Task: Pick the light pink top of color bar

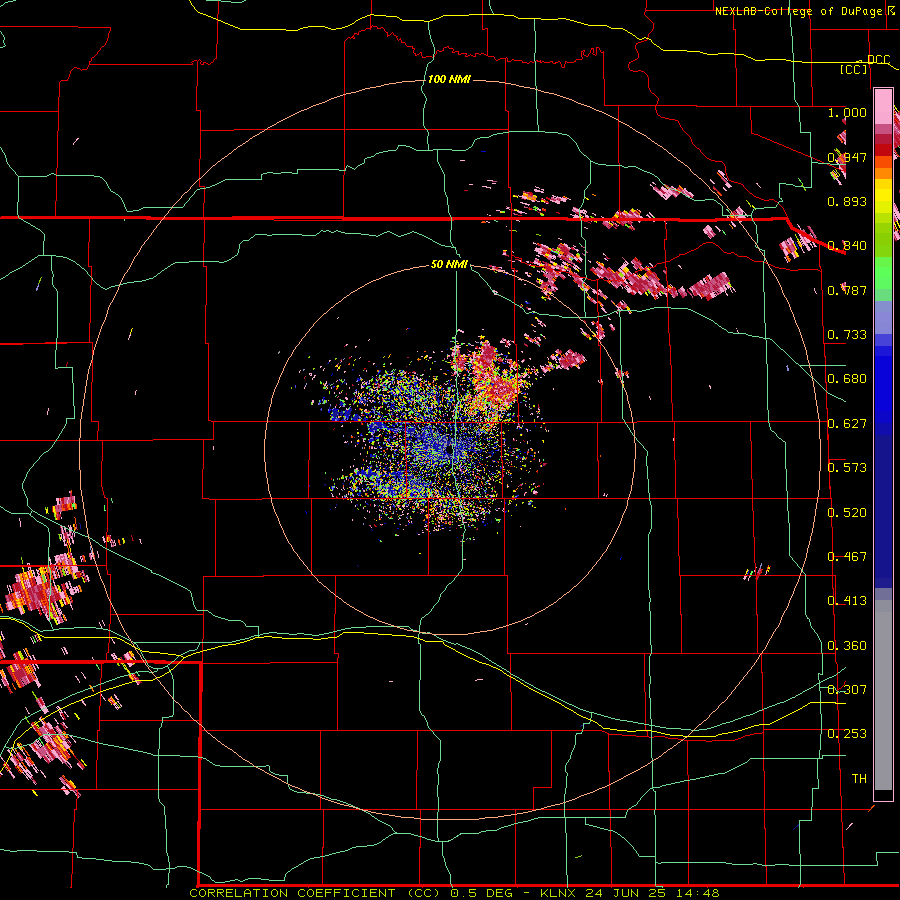Action: tap(883, 106)
